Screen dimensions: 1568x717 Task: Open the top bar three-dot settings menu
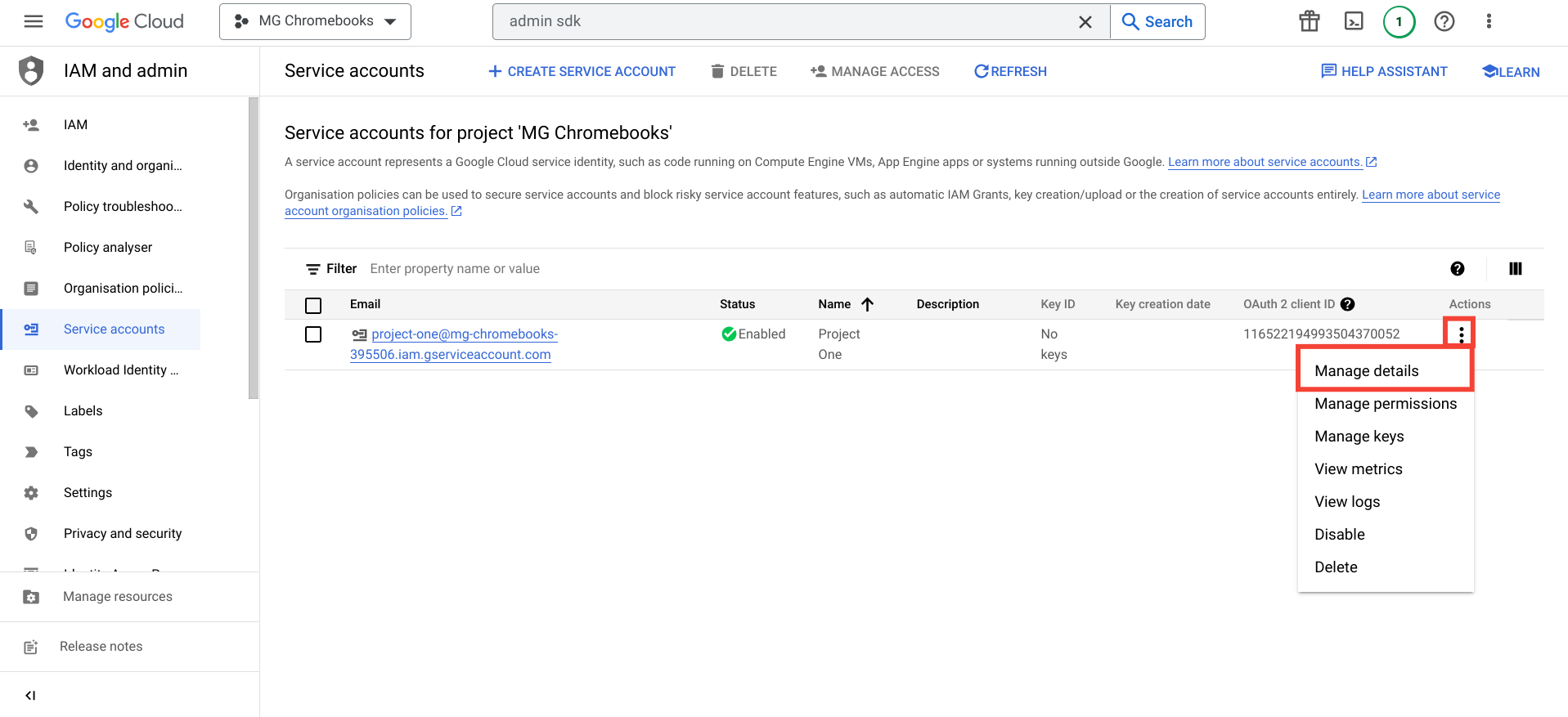pos(1489,21)
